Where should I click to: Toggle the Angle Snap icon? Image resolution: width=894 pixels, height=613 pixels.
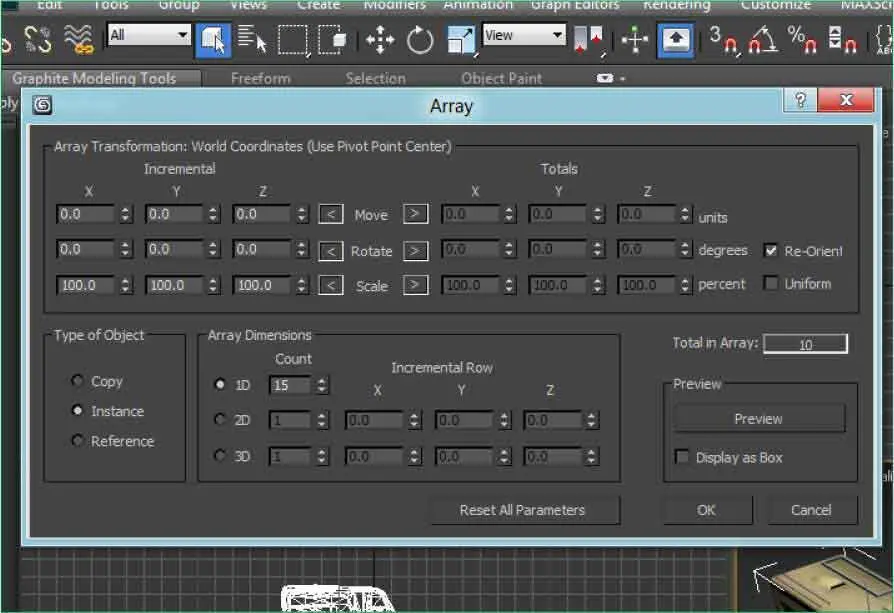(764, 40)
